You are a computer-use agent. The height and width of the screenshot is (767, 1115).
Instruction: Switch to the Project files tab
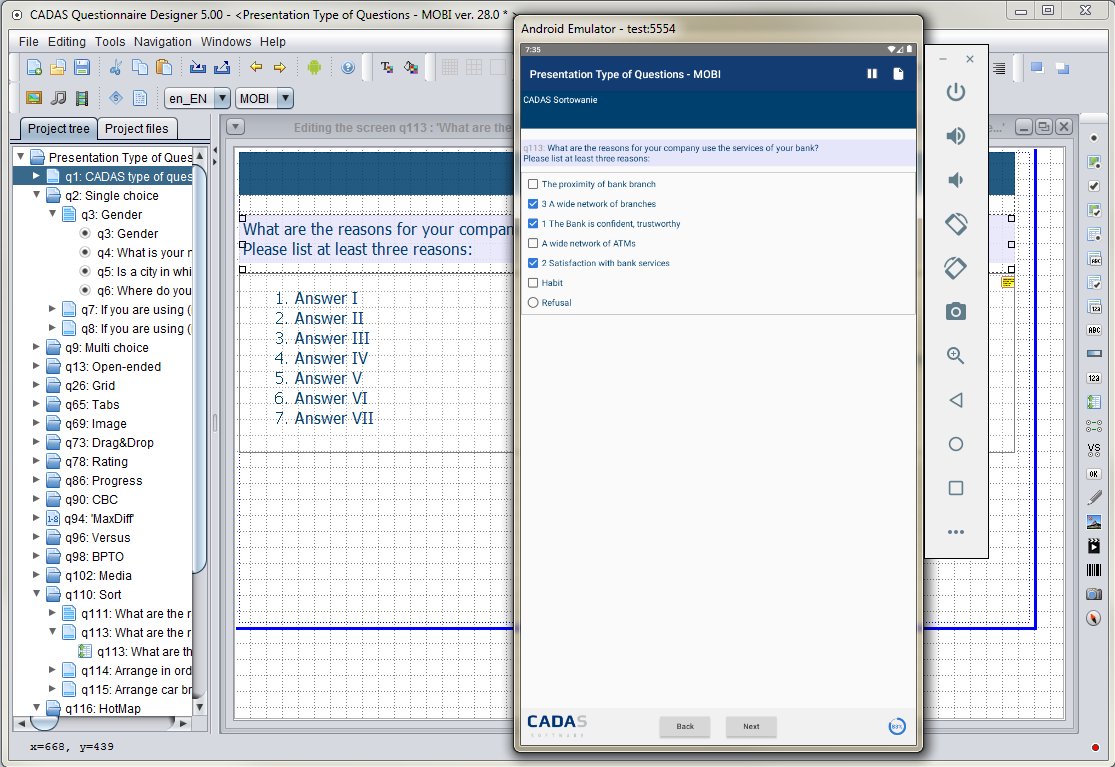click(137, 129)
